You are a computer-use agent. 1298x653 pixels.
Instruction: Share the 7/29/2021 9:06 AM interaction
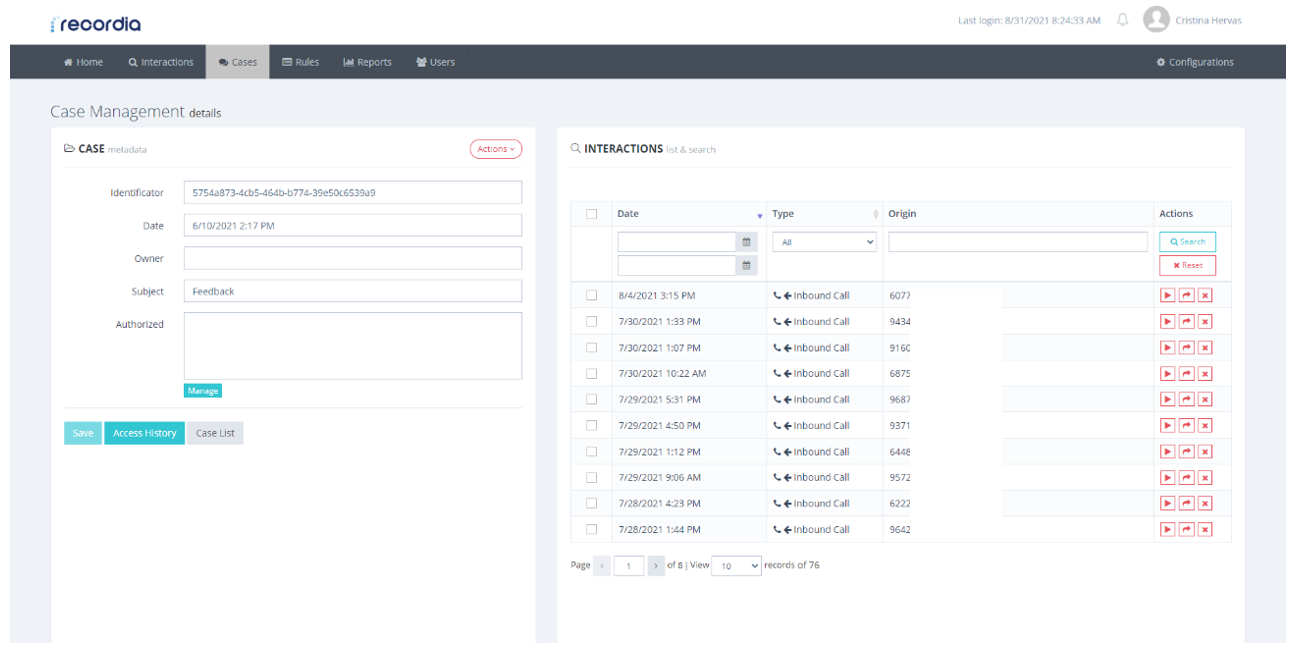[x=1186, y=477]
